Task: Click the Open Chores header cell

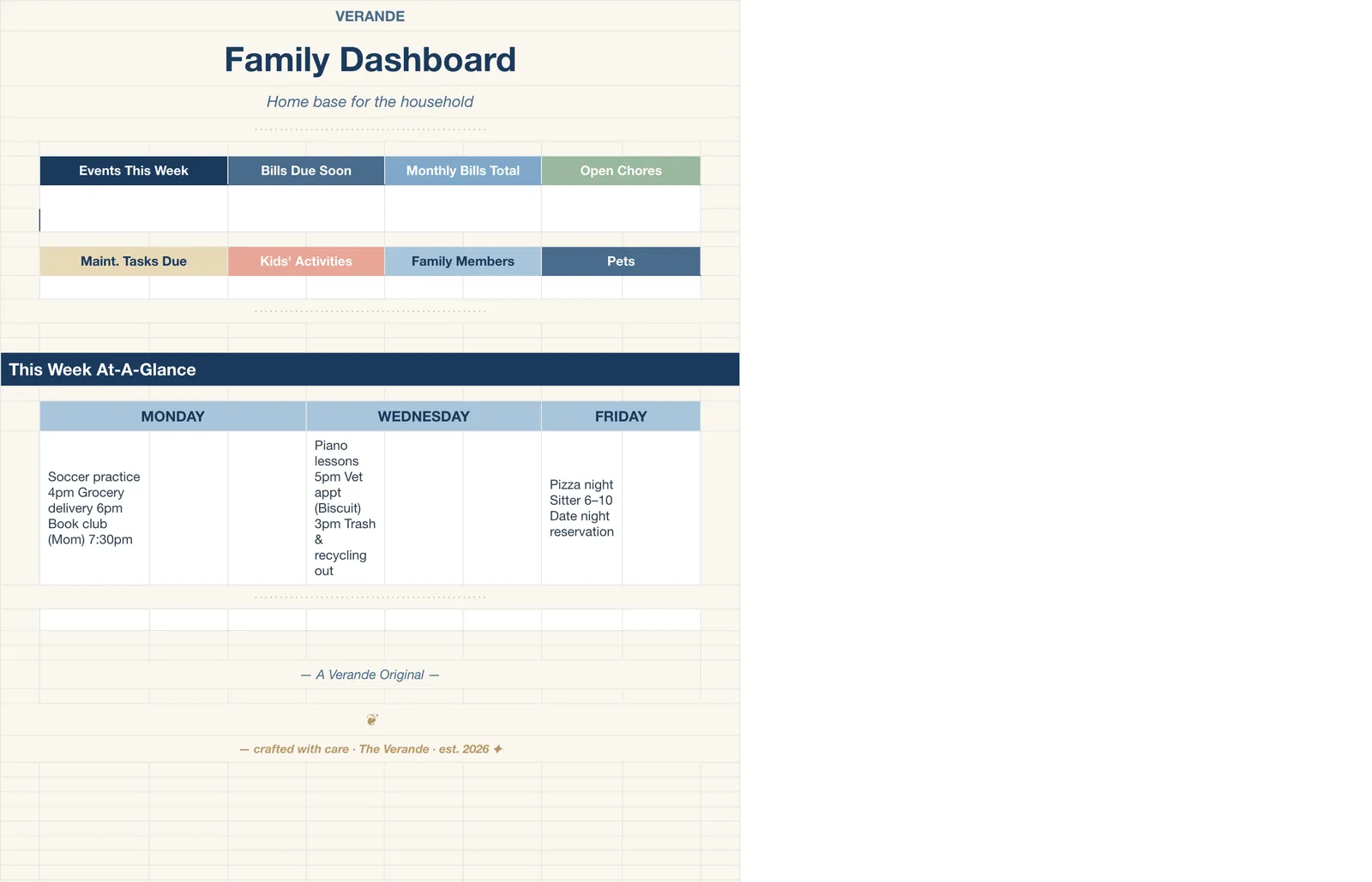Action: coord(621,171)
